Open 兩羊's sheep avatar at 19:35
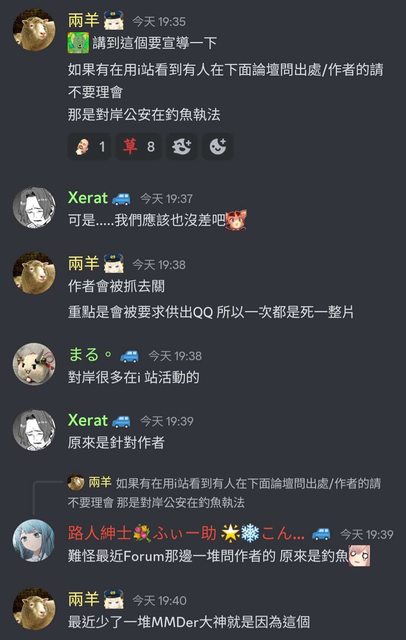Viewport: 406px width, 640px height. 34,30
